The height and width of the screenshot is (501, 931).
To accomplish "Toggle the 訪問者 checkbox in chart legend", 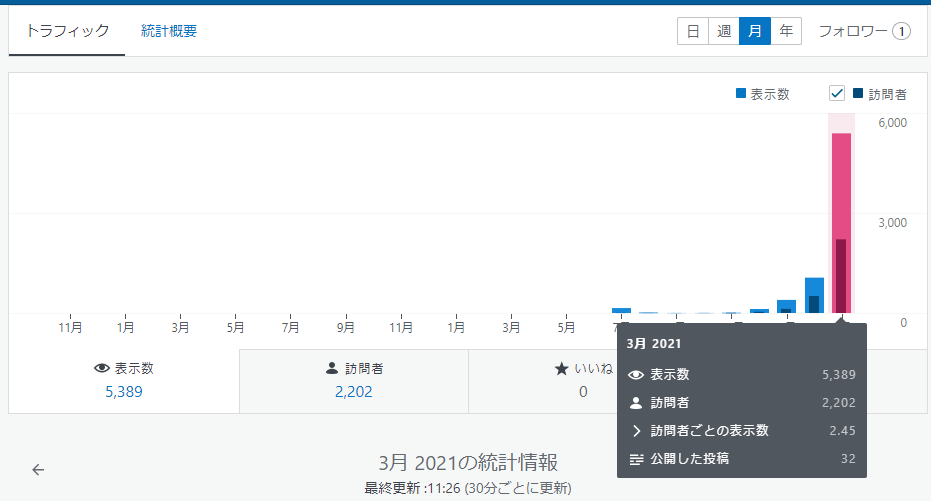I will tap(838, 94).
